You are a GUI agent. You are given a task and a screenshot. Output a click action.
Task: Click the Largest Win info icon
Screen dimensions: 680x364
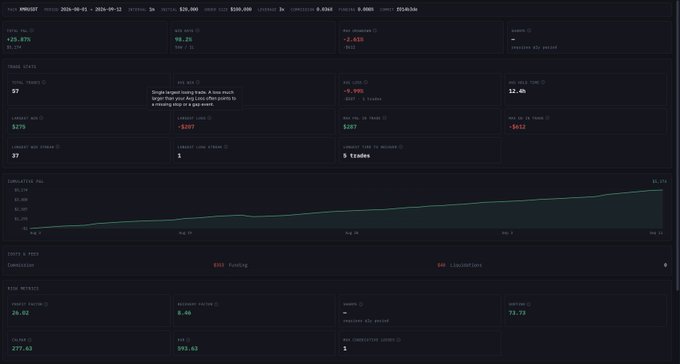tap(41, 118)
